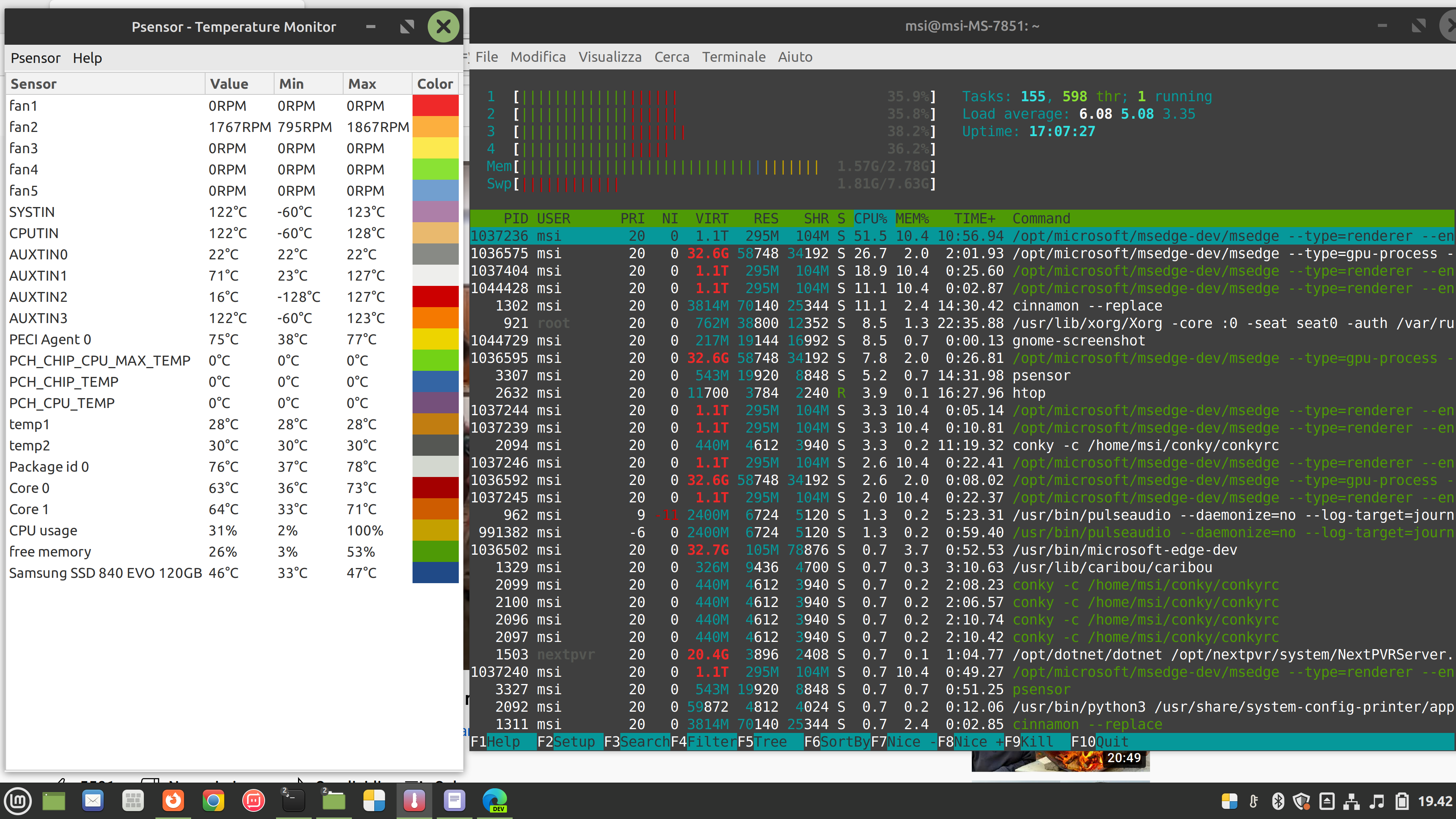
Task: Open the Visualizza menu in terminal
Action: pyautogui.click(x=609, y=57)
